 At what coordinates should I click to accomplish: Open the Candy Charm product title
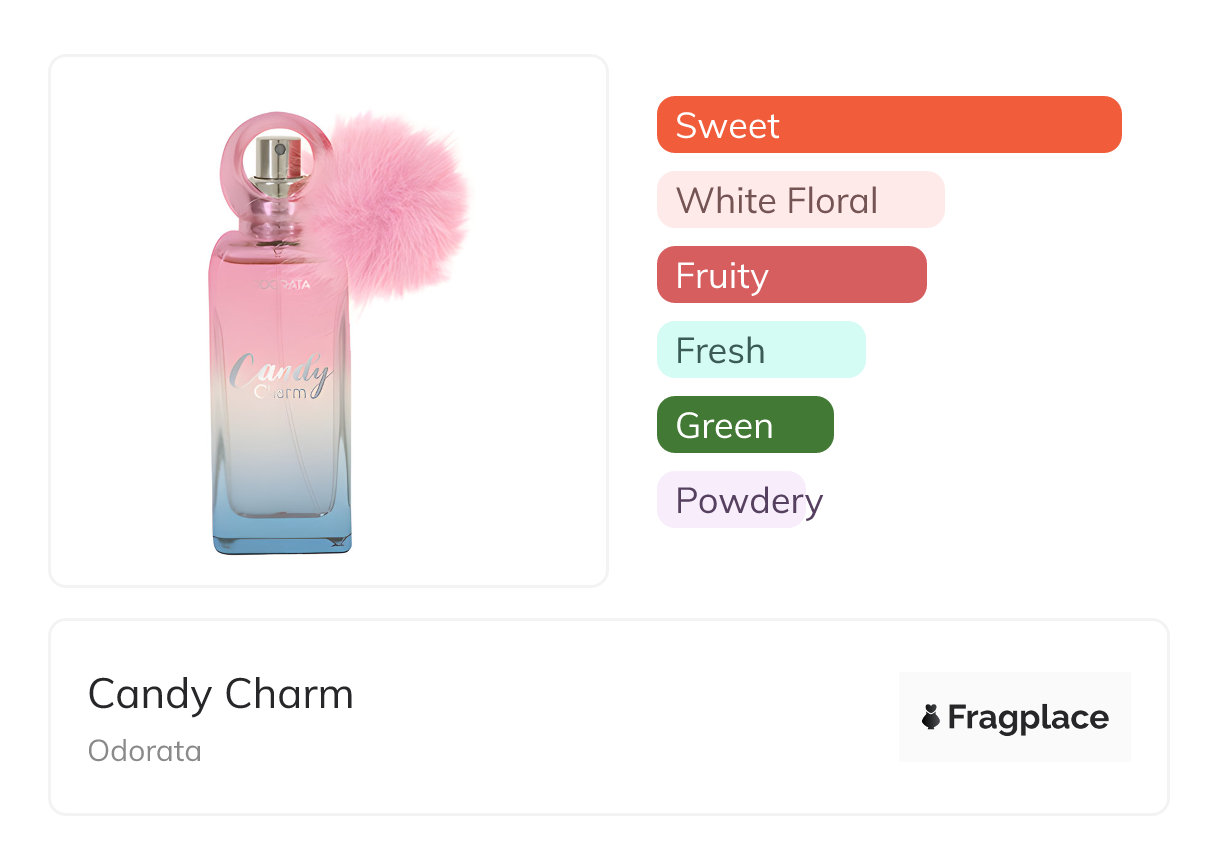(221, 694)
